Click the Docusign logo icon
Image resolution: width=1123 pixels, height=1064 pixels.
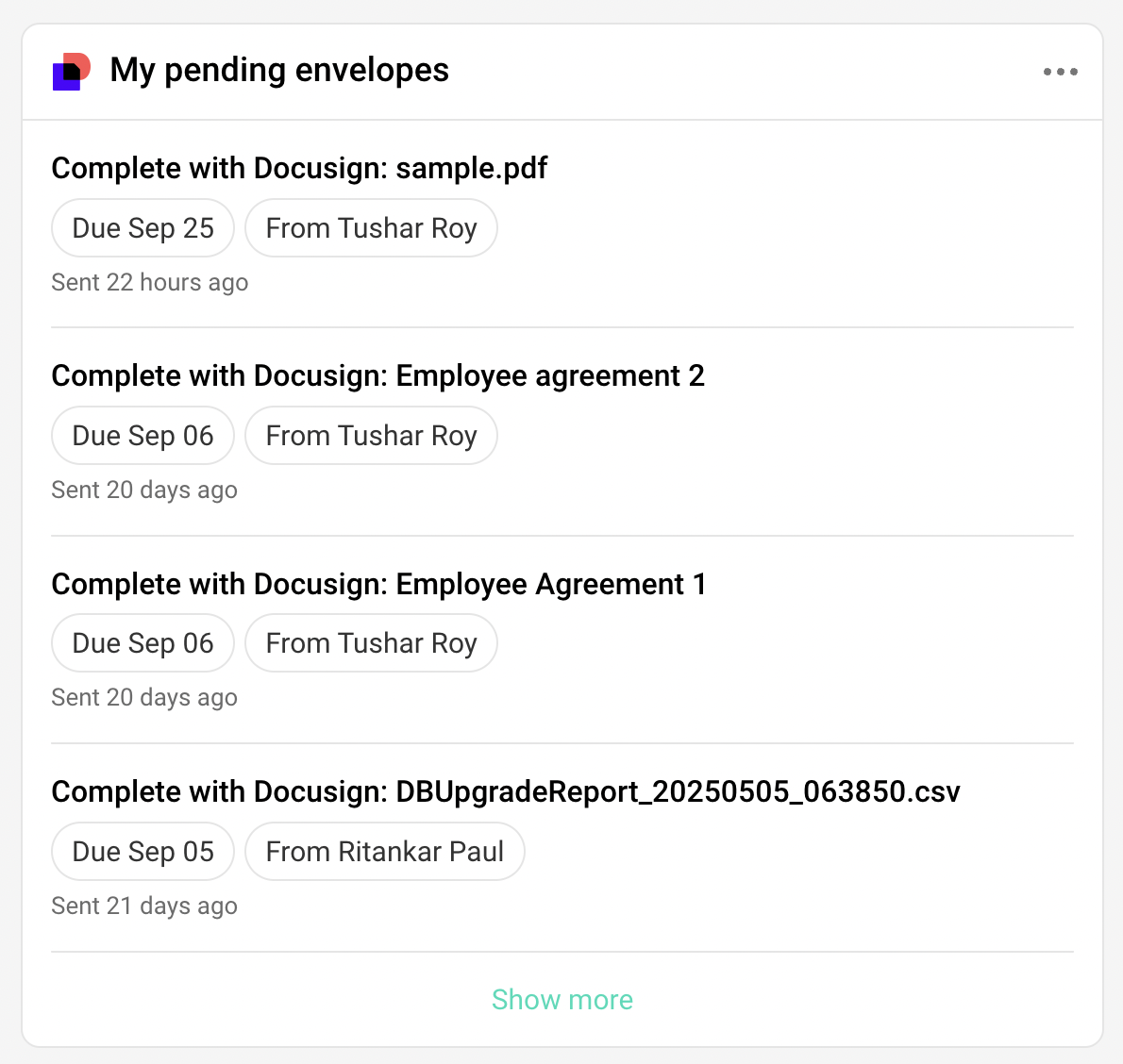point(72,72)
